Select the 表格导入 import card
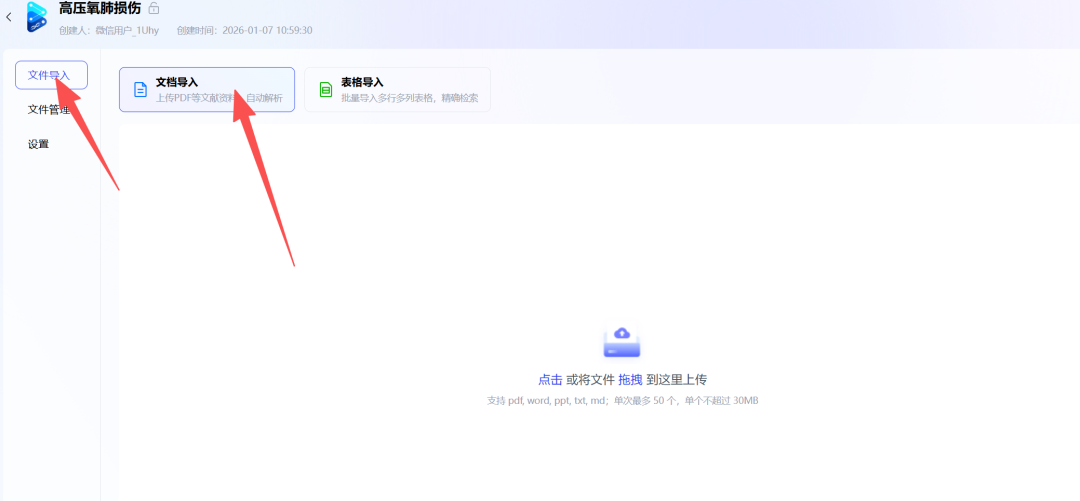This screenshot has width=1080, height=501. pyautogui.click(x=397, y=90)
